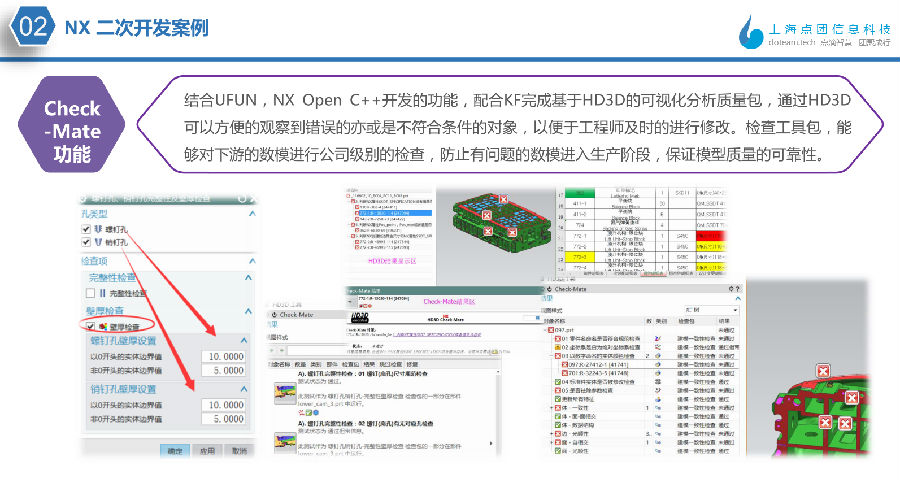Toggle the 销钉孔 checkbox
Viewport: 900px width, 480px height.
[x=85, y=242]
